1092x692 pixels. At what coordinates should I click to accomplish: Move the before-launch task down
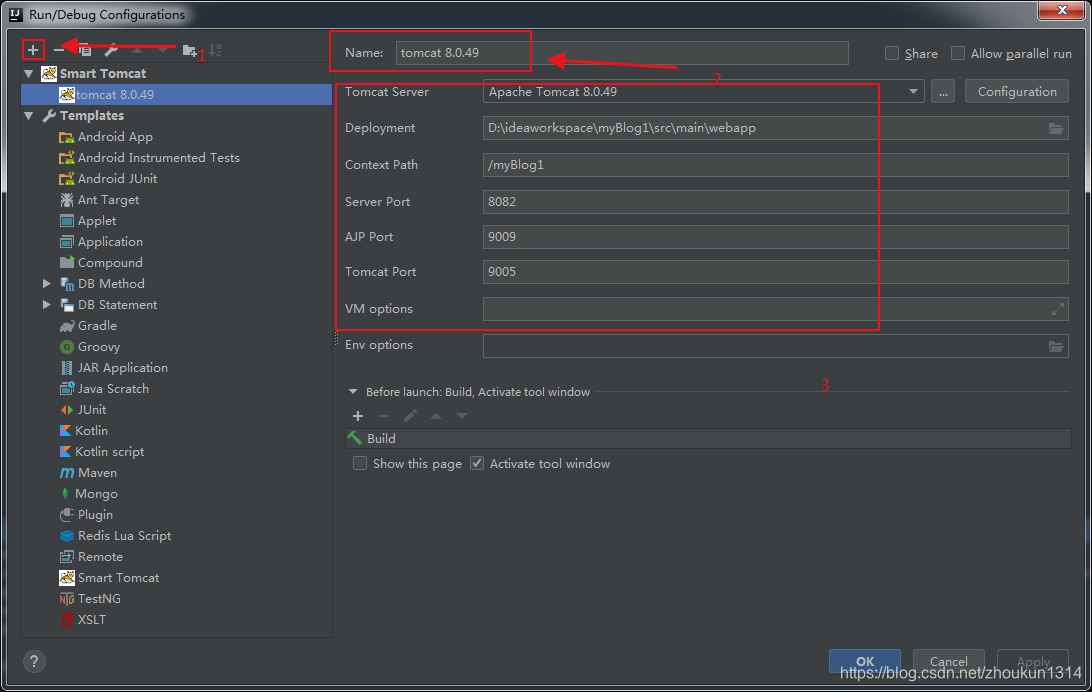[x=462, y=416]
